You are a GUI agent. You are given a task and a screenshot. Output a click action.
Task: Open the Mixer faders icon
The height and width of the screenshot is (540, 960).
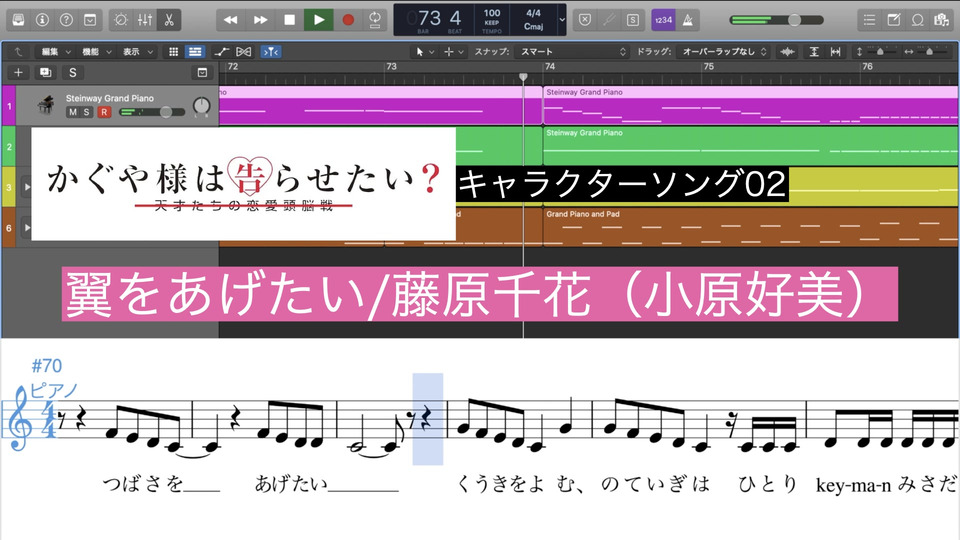tap(145, 20)
